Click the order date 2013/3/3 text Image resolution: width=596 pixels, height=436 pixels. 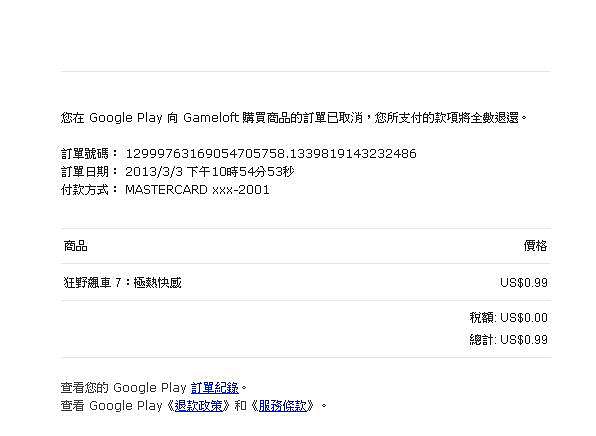coord(154,172)
